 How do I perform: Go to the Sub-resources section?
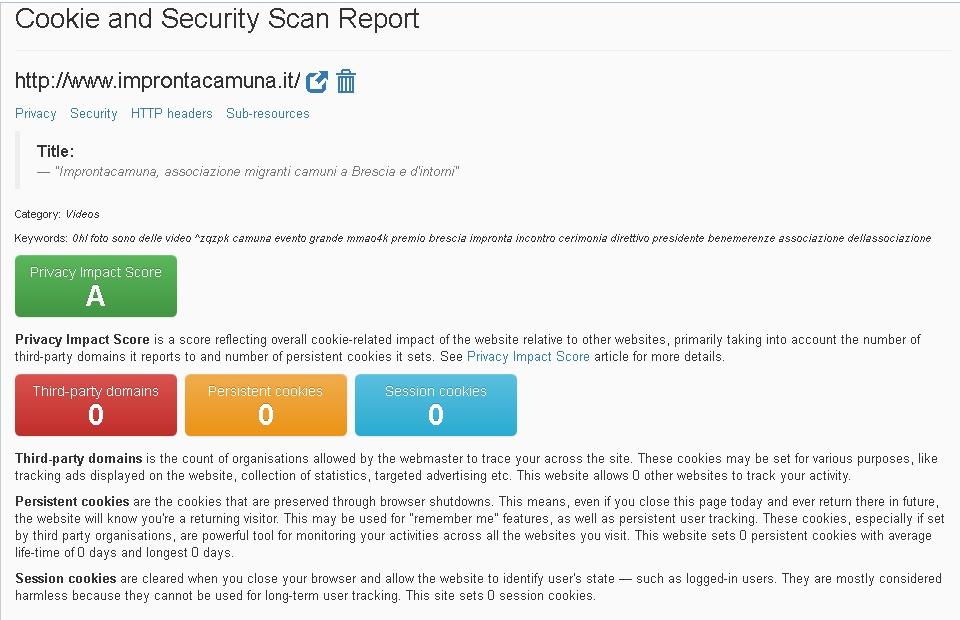coord(268,113)
